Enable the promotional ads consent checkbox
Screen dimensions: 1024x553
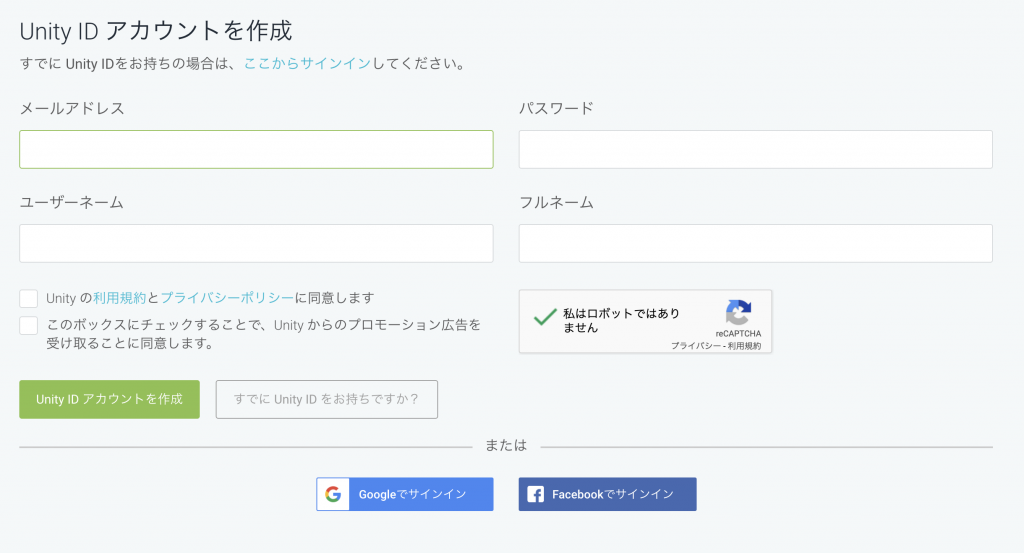[x=29, y=325]
